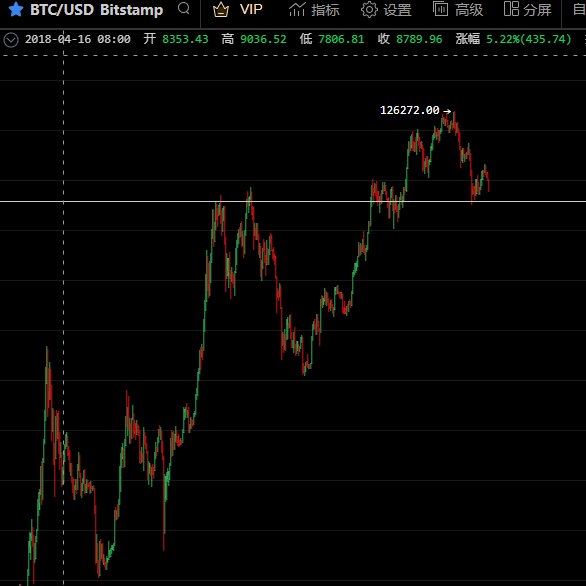Click the change value 5.22%(435.74)
This screenshot has width=586, height=586.
(x=529, y=39)
